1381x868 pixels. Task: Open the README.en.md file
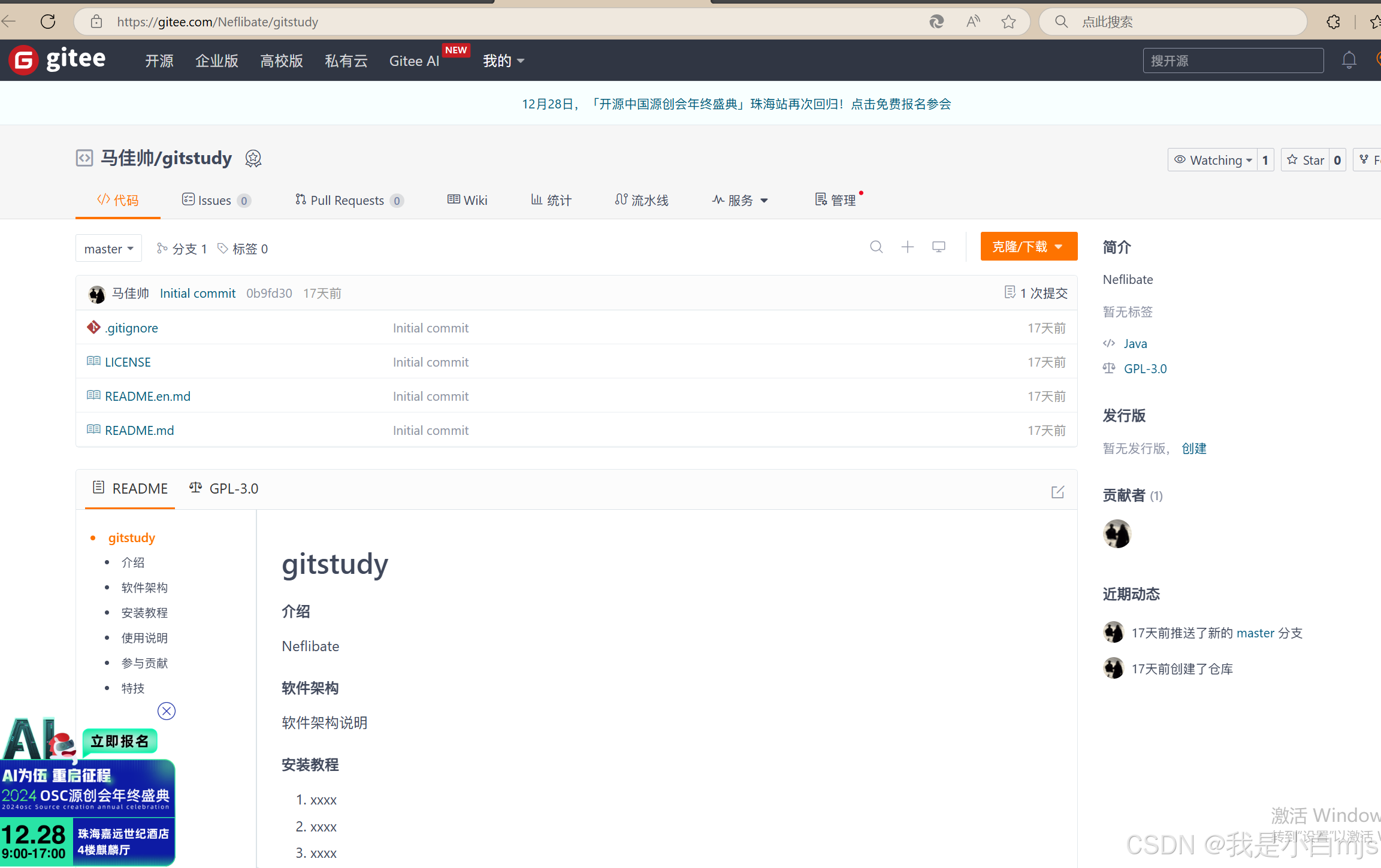[x=147, y=396]
